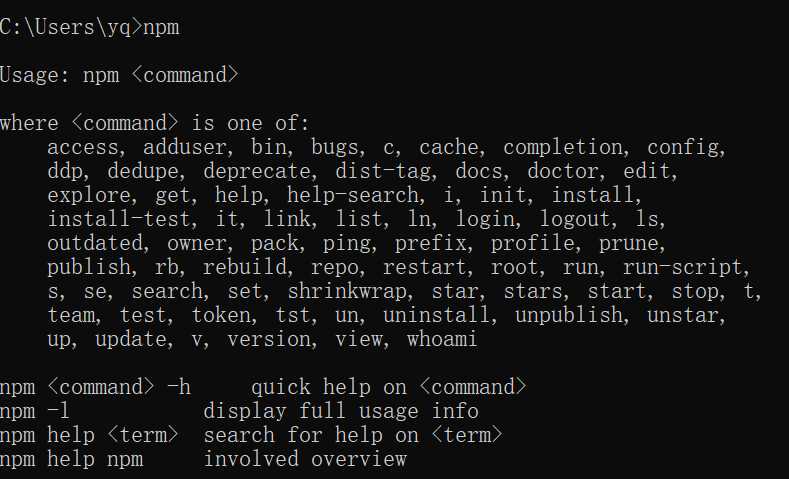Click 'search for help on <term>' text

(x=353, y=435)
